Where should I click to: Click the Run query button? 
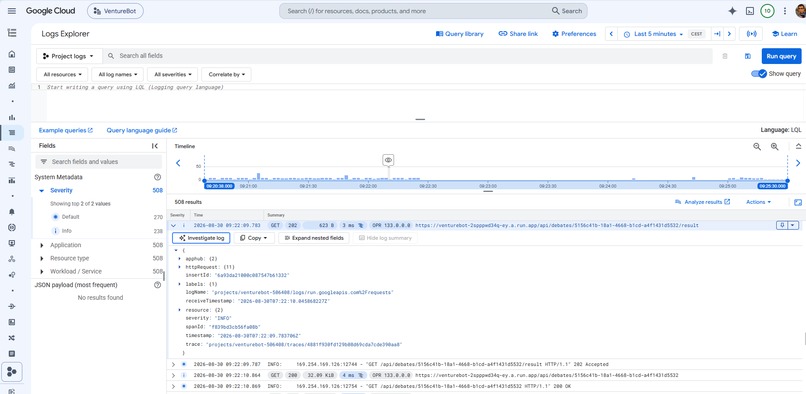click(781, 56)
